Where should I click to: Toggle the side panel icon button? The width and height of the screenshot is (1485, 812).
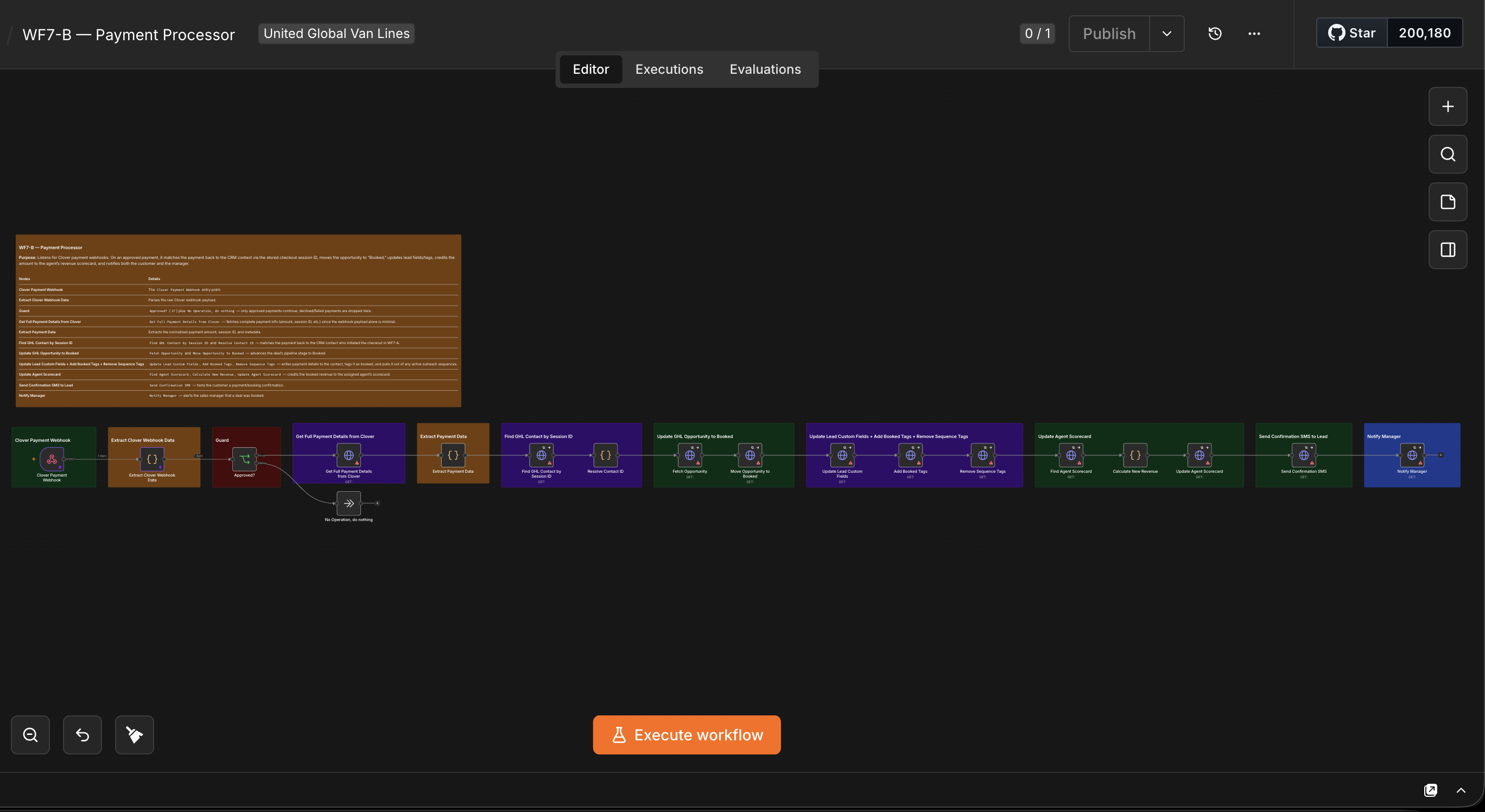(1448, 250)
